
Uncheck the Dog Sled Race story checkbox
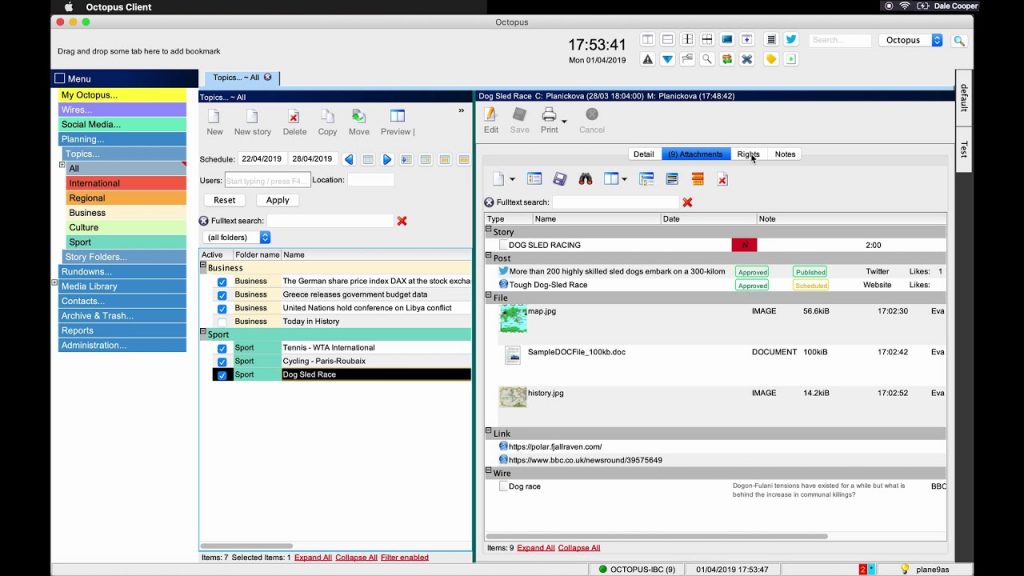pos(222,374)
